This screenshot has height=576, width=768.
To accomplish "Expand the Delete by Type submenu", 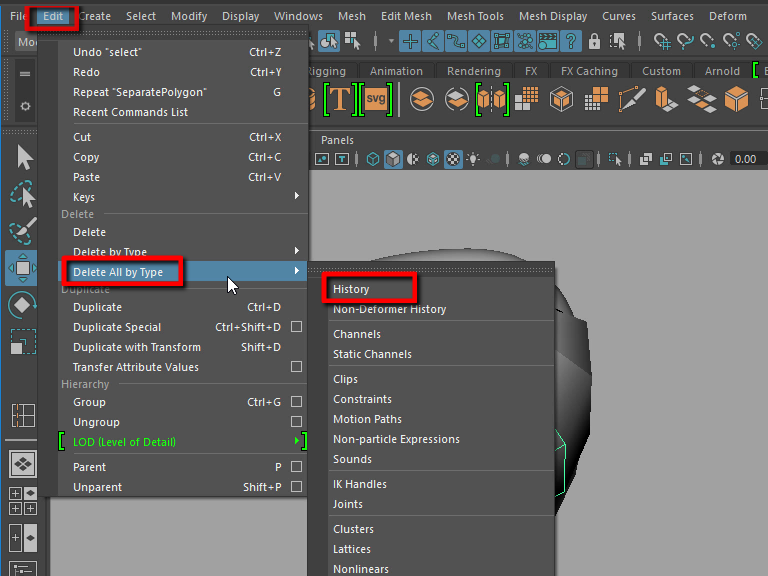I will click(x=180, y=252).
